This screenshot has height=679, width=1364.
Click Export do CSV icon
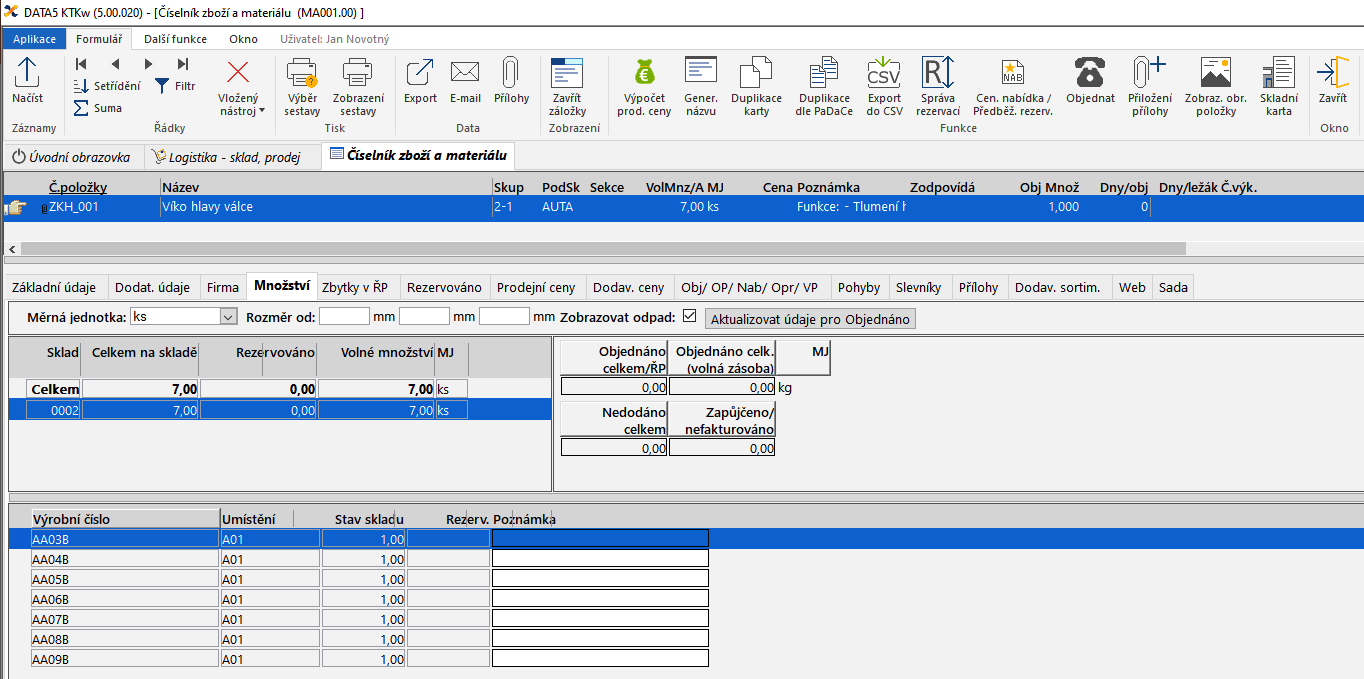884,73
